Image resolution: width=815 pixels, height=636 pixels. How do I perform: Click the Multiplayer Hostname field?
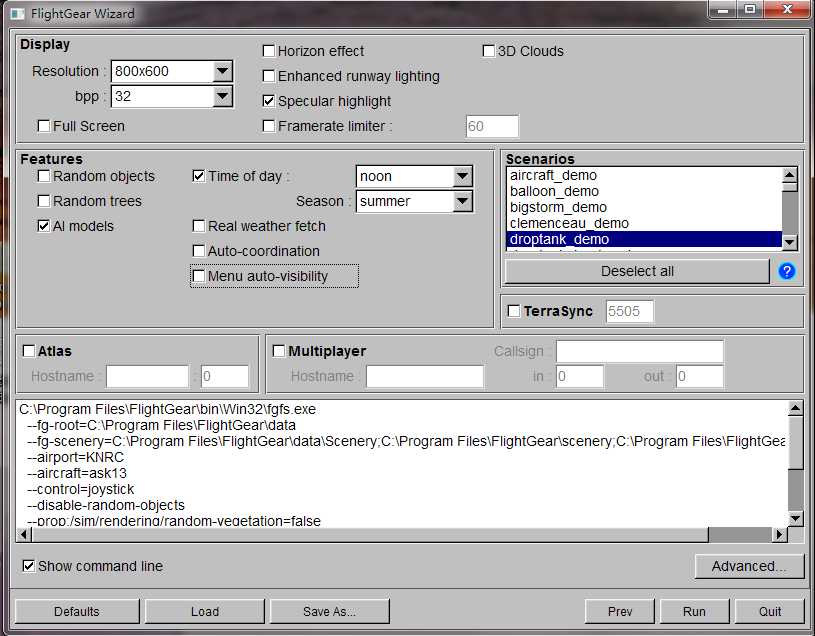425,376
